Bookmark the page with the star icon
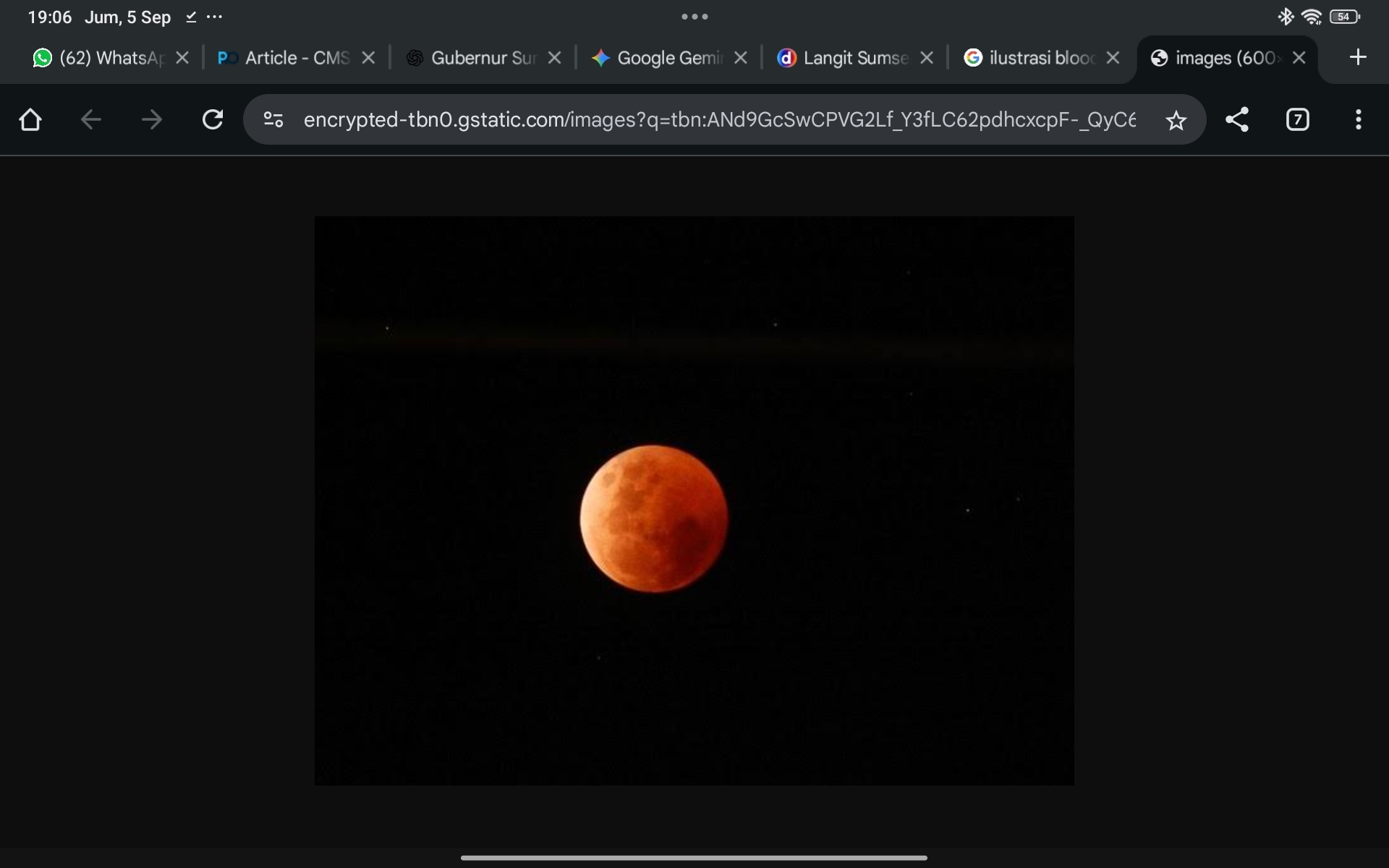 pyautogui.click(x=1176, y=119)
